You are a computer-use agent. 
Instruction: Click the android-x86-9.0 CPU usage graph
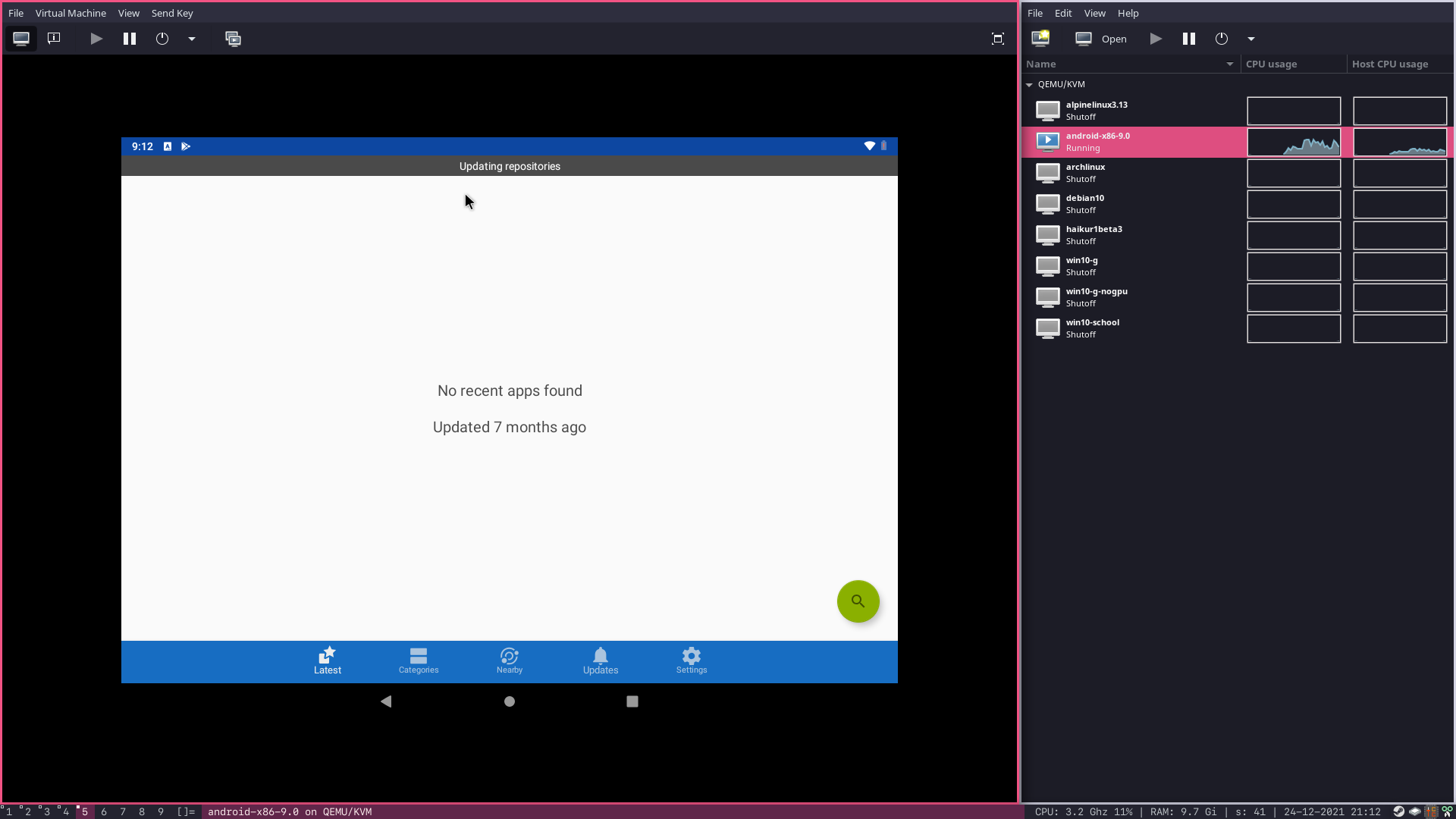coord(1294,142)
